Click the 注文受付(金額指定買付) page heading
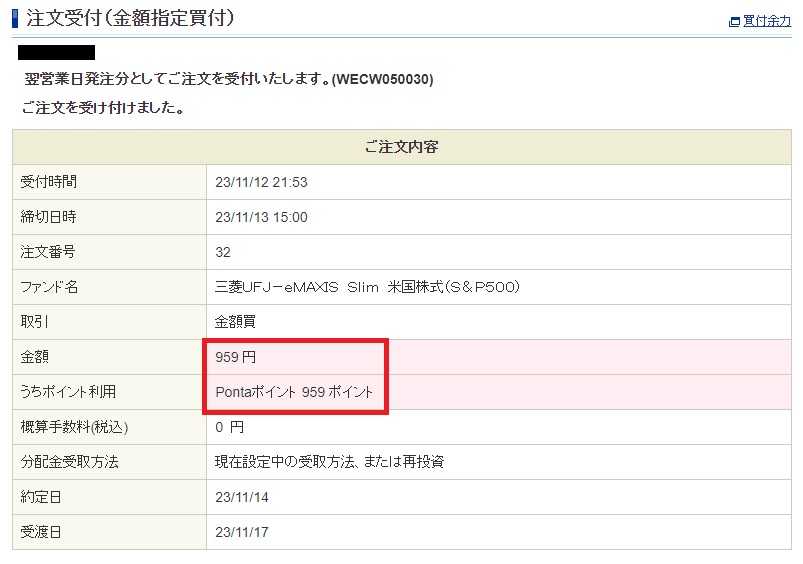Image resolution: width=803 pixels, height=564 pixels. (x=131, y=18)
